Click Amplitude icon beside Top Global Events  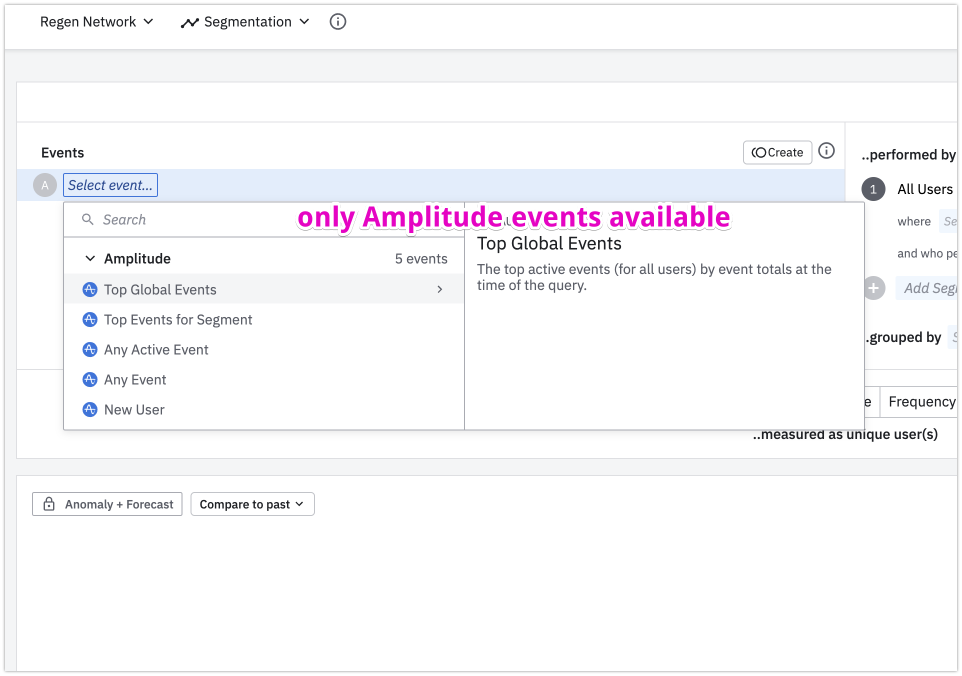[x=90, y=290]
